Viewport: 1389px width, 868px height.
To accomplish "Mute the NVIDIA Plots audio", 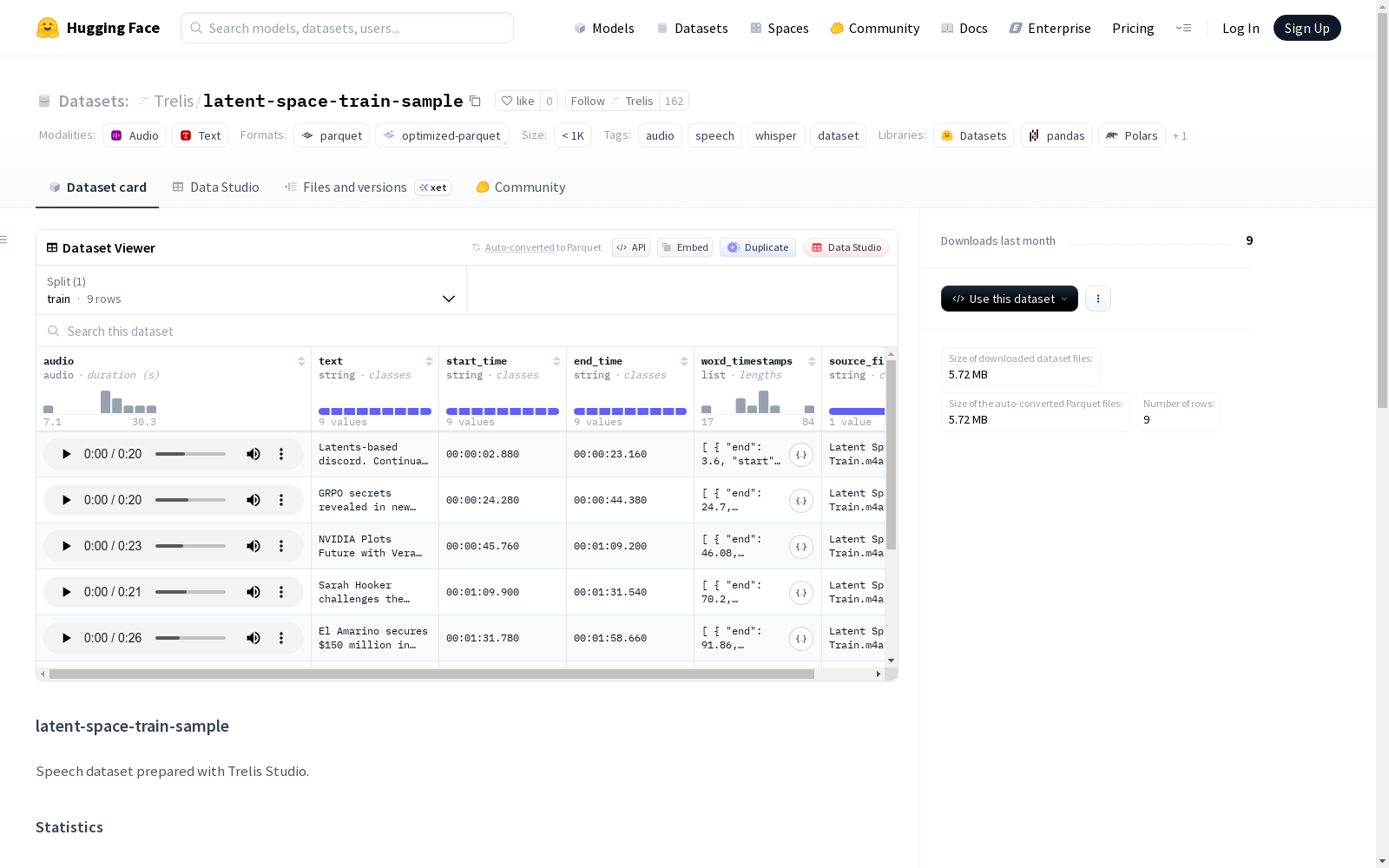I will pos(253,546).
